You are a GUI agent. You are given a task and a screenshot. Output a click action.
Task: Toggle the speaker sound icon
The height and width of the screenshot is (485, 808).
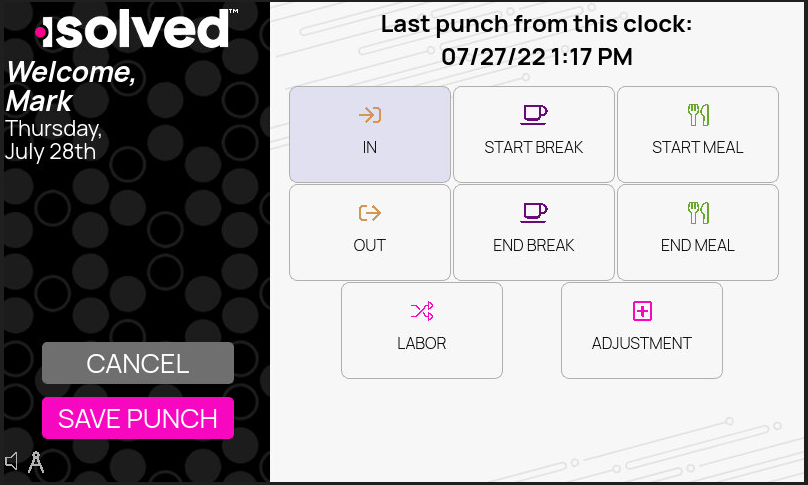(x=13, y=461)
